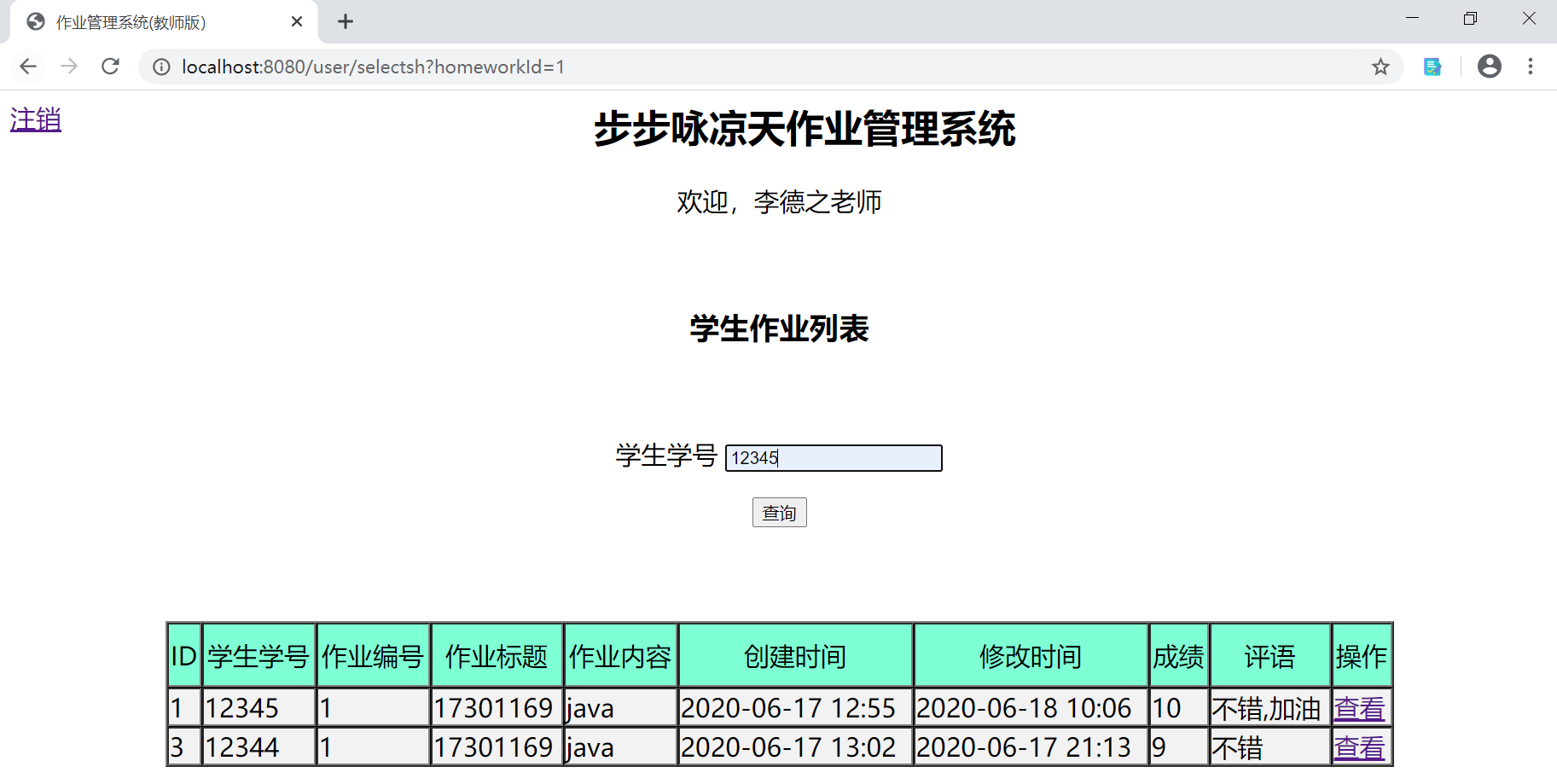1557x784 pixels.
Task: Select student number cell 12345
Action: [x=259, y=708]
